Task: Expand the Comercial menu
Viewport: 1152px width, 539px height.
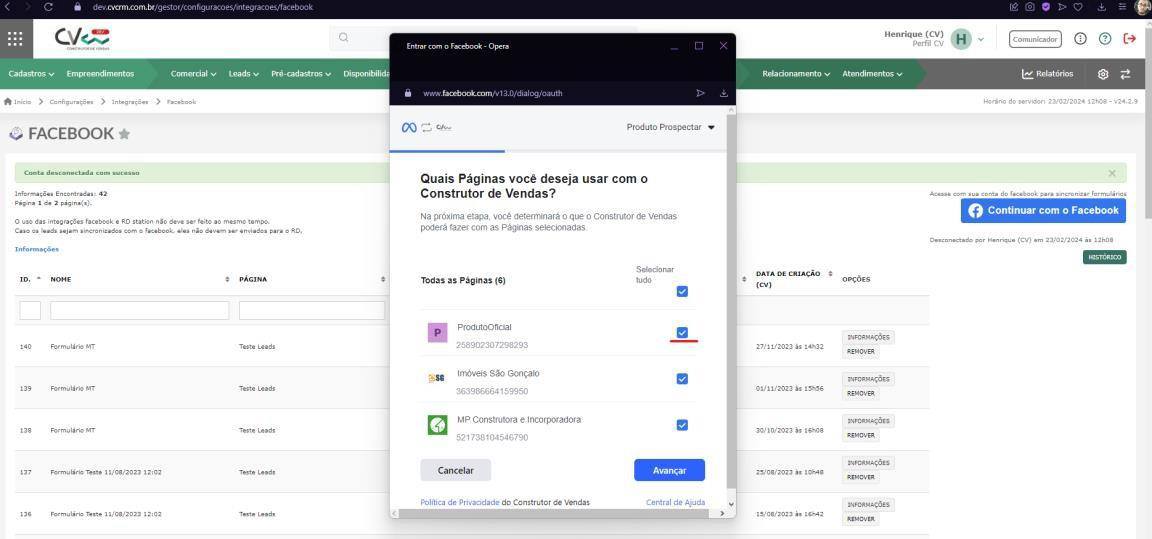Action: pos(193,74)
